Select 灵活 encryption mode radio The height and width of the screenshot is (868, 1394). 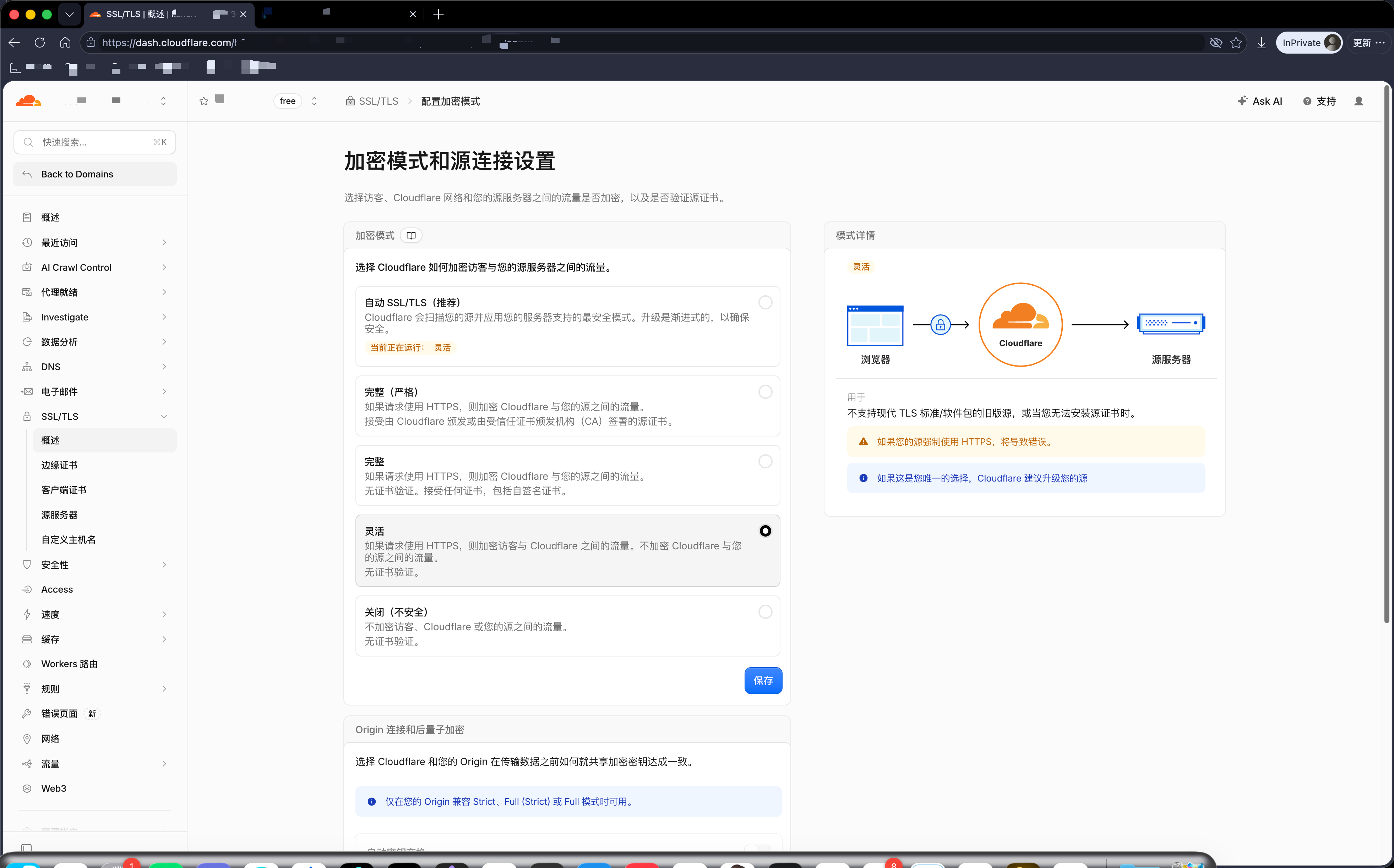point(765,531)
